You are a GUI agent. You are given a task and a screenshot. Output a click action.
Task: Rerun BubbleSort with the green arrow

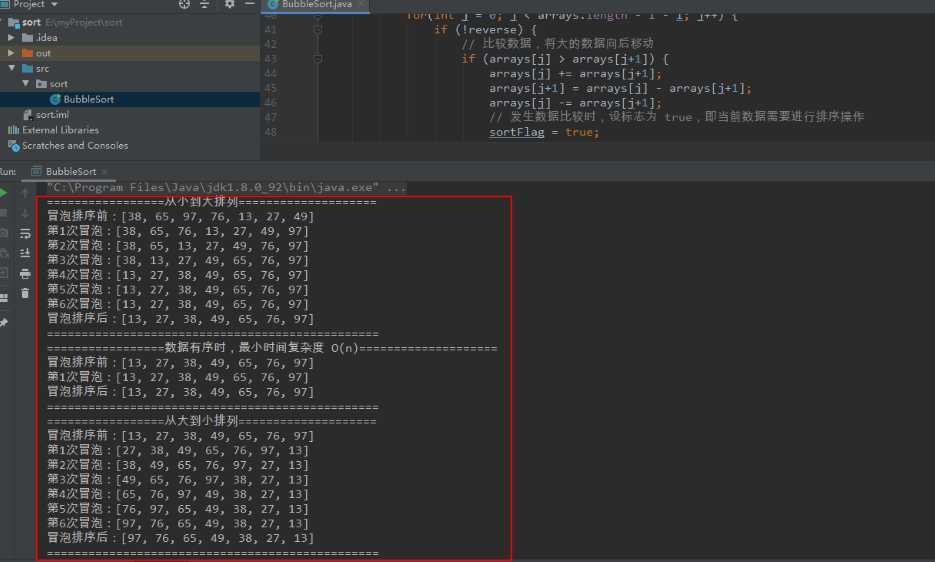tap(4, 193)
